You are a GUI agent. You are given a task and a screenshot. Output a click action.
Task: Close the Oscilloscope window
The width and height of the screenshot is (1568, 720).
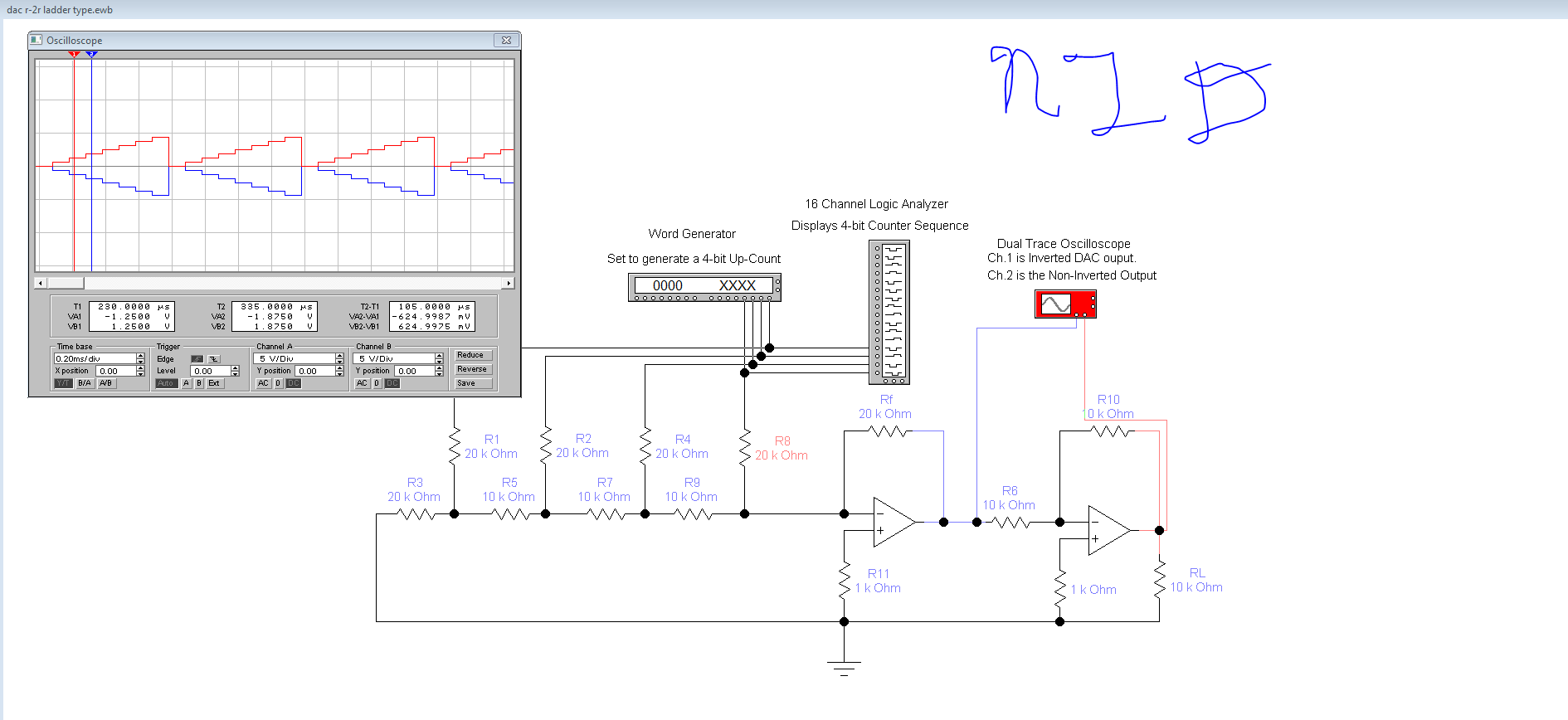coord(506,40)
